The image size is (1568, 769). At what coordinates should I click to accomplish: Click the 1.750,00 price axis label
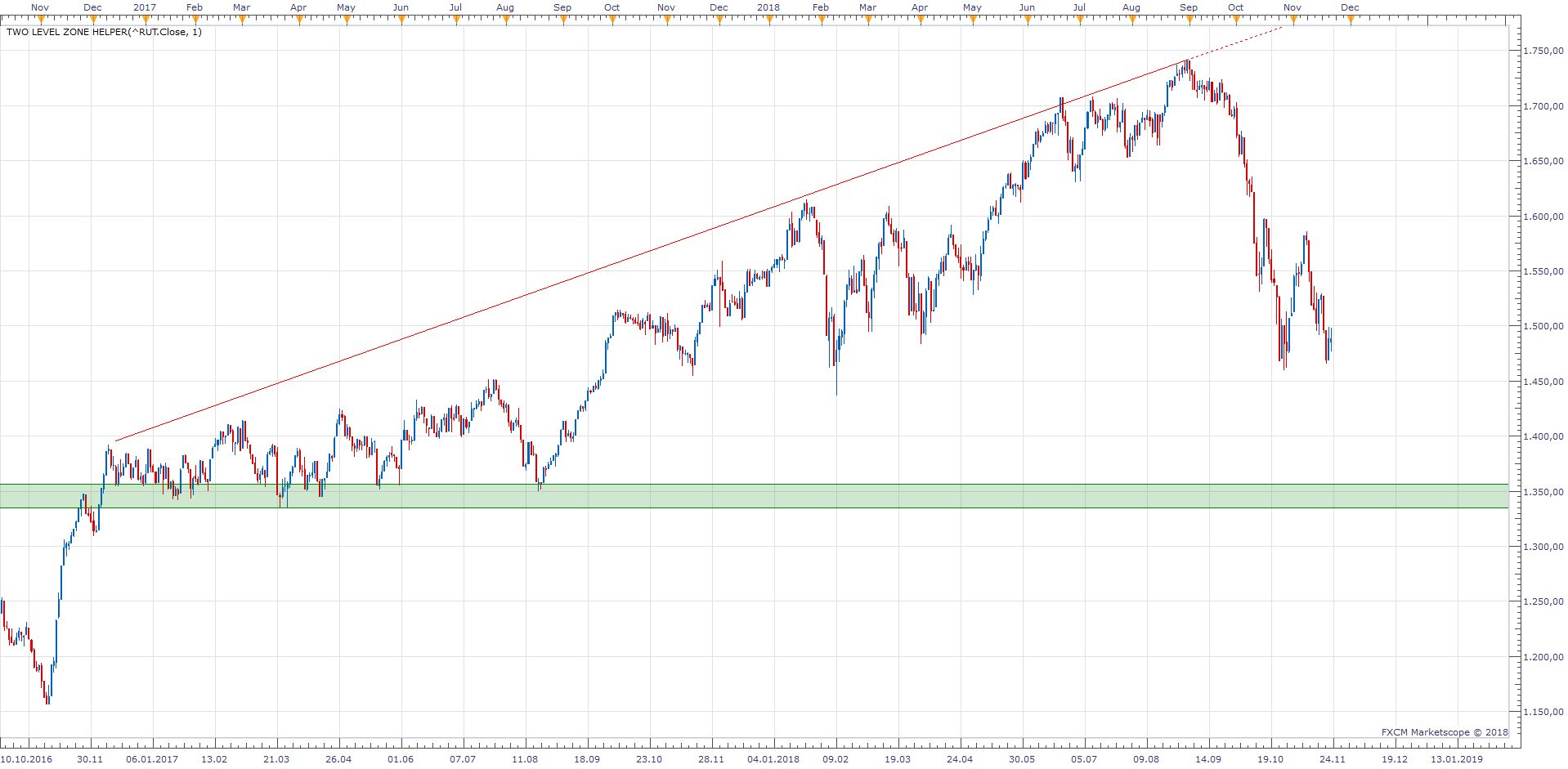tap(1543, 51)
